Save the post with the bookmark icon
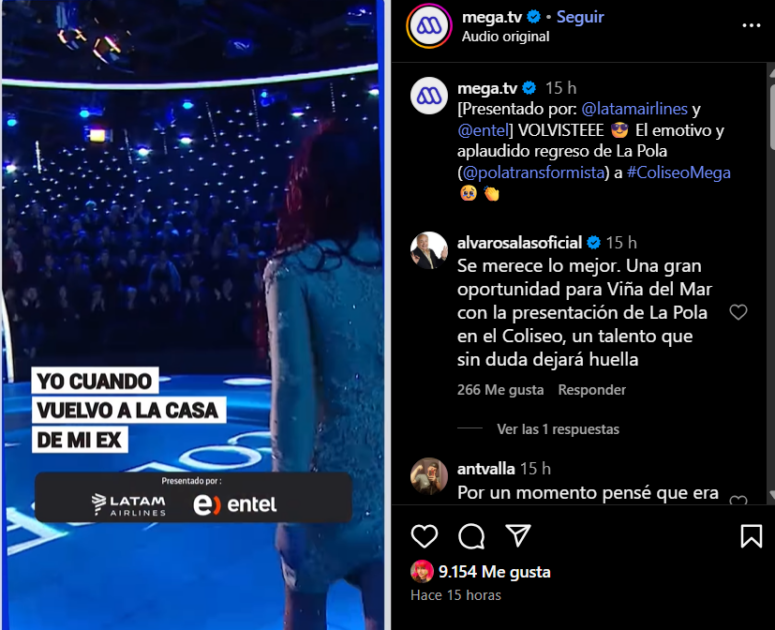The width and height of the screenshot is (775, 630). pyautogui.click(x=751, y=536)
